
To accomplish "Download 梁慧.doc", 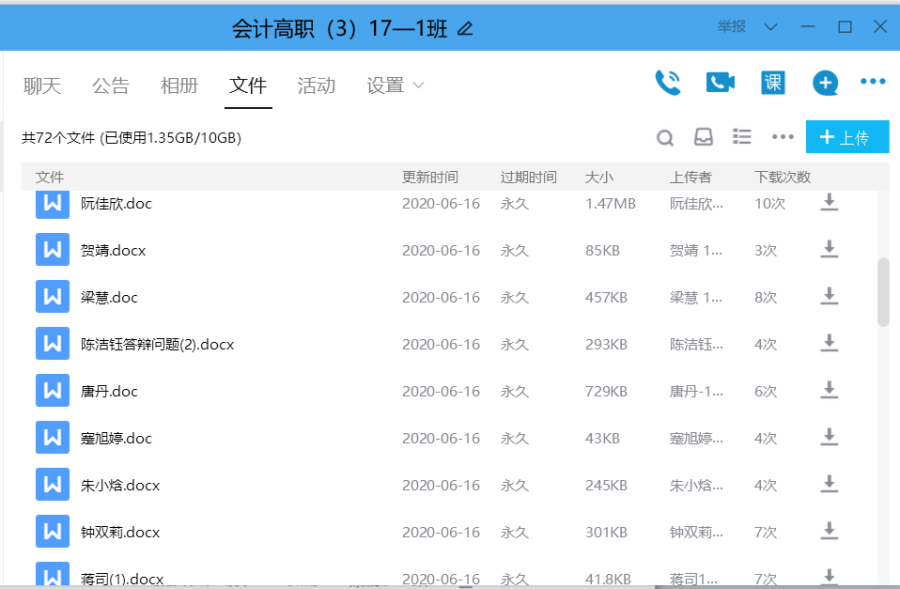I will (829, 297).
